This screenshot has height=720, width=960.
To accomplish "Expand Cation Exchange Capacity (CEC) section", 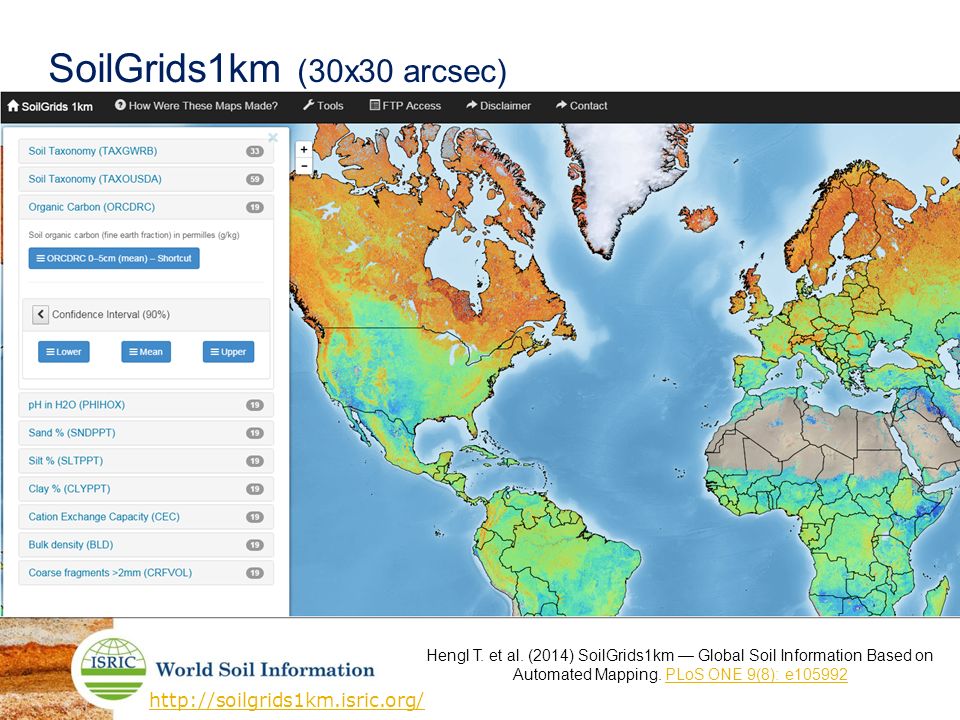I will [x=146, y=517].
